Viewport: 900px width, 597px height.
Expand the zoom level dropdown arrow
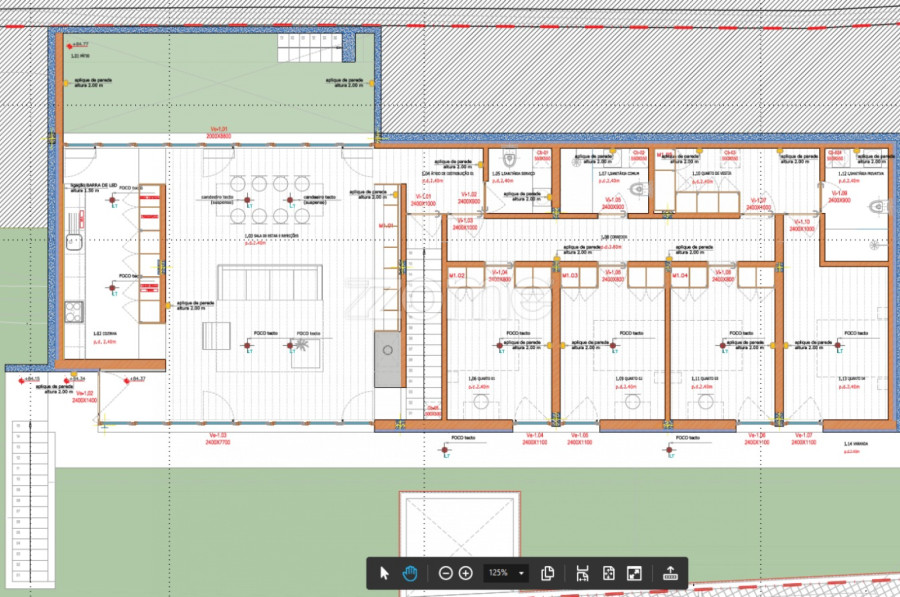click(522, 573)
